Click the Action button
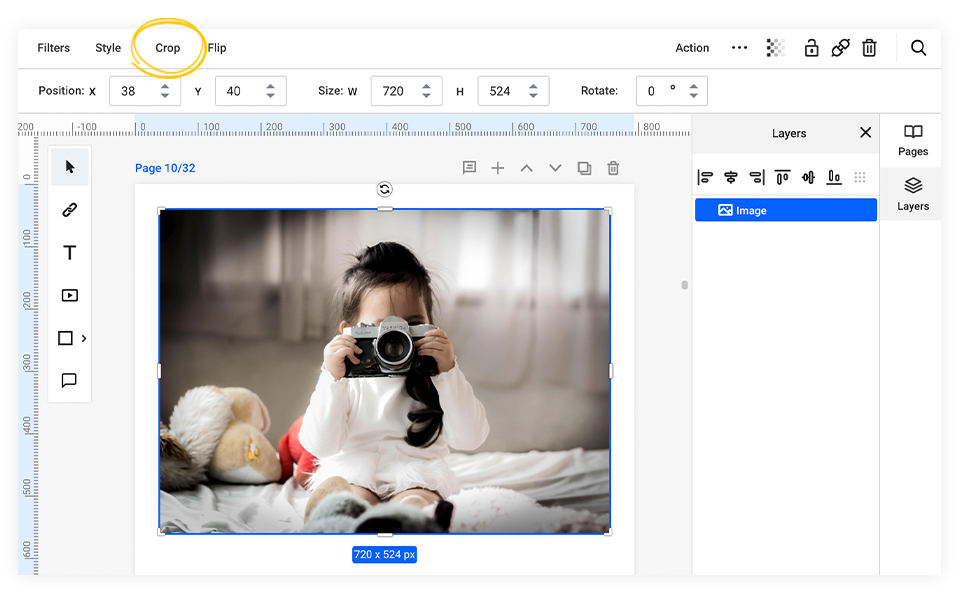 tap(692, 48)
